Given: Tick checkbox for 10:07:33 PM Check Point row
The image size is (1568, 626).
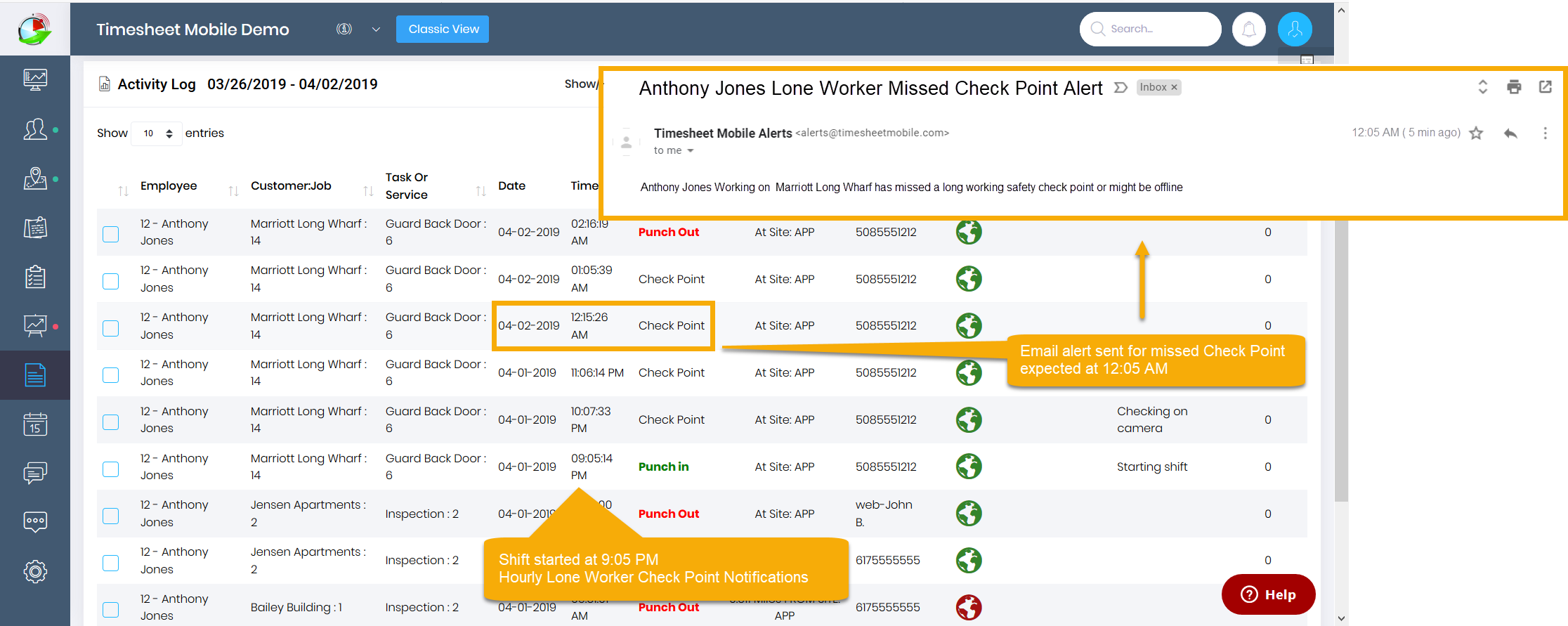Looking at the screenshot, I should click(x=111, y=422).
